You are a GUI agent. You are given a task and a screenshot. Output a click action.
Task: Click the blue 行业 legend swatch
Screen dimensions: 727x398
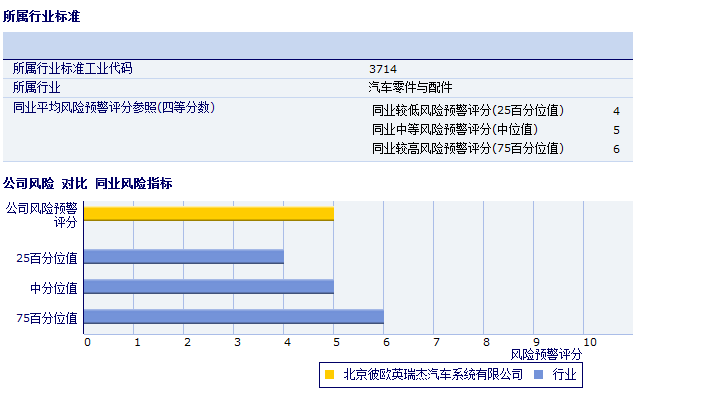click(538, 374)
